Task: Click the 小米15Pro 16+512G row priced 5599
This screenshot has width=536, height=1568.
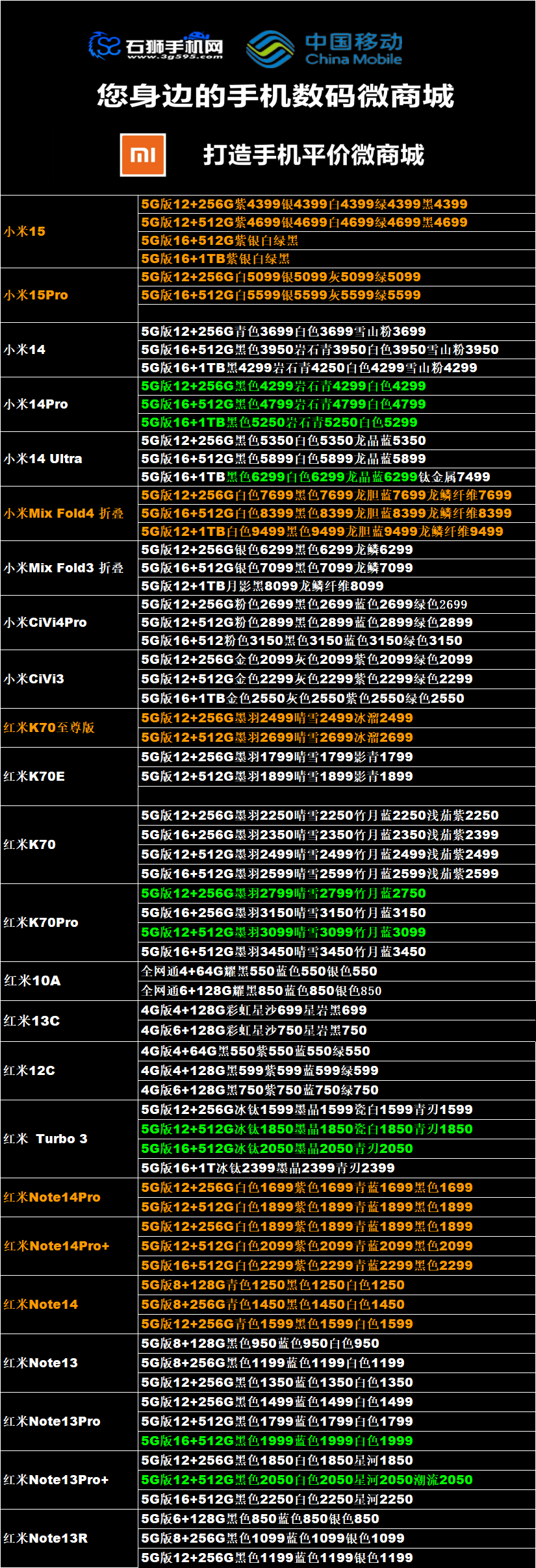Action: coord(337,295)
